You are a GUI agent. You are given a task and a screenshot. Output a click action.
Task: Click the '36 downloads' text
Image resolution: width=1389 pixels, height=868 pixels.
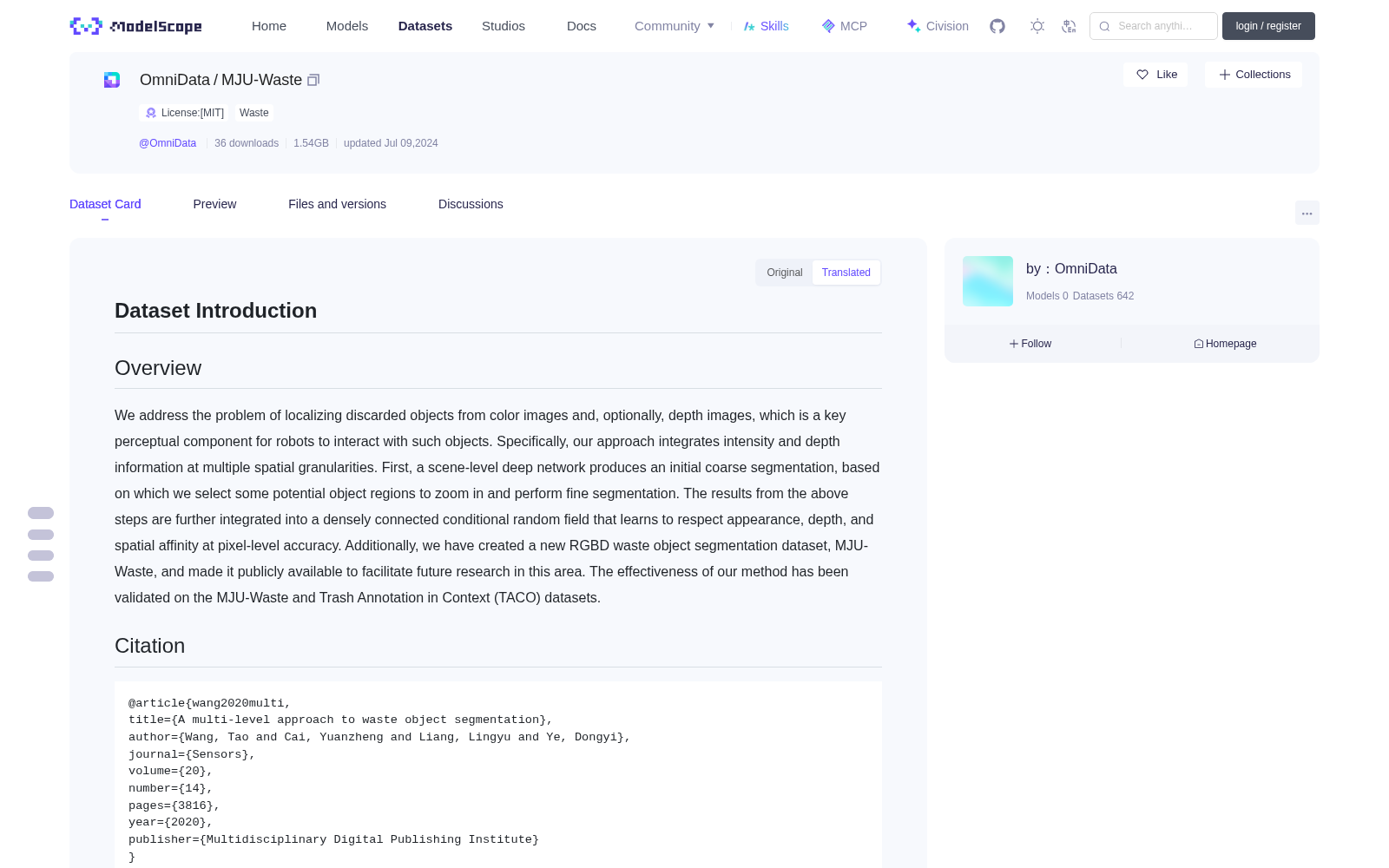click(247, 143)
